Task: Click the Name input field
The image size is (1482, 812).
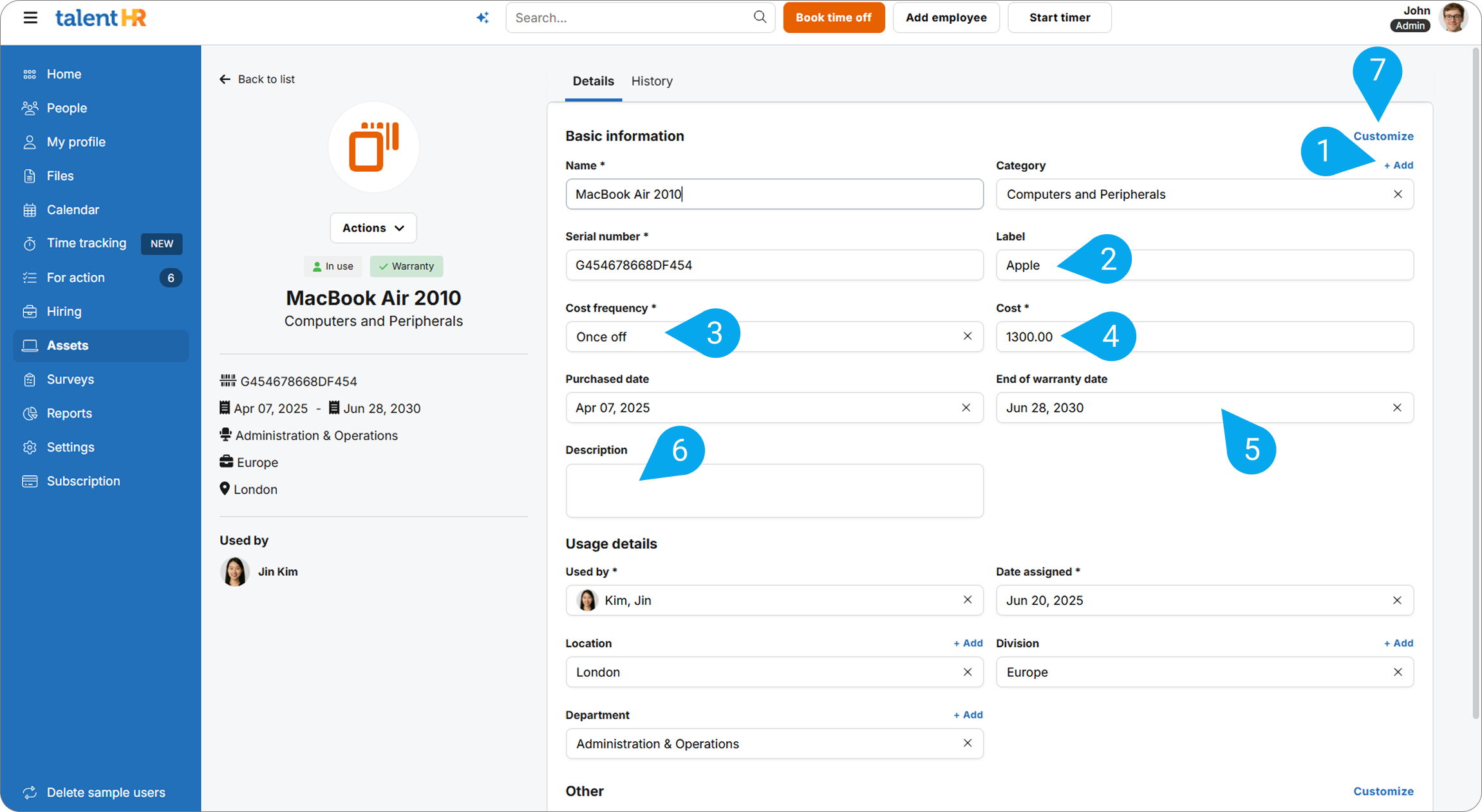Action: pyautogui.click(x=774, y=194)
